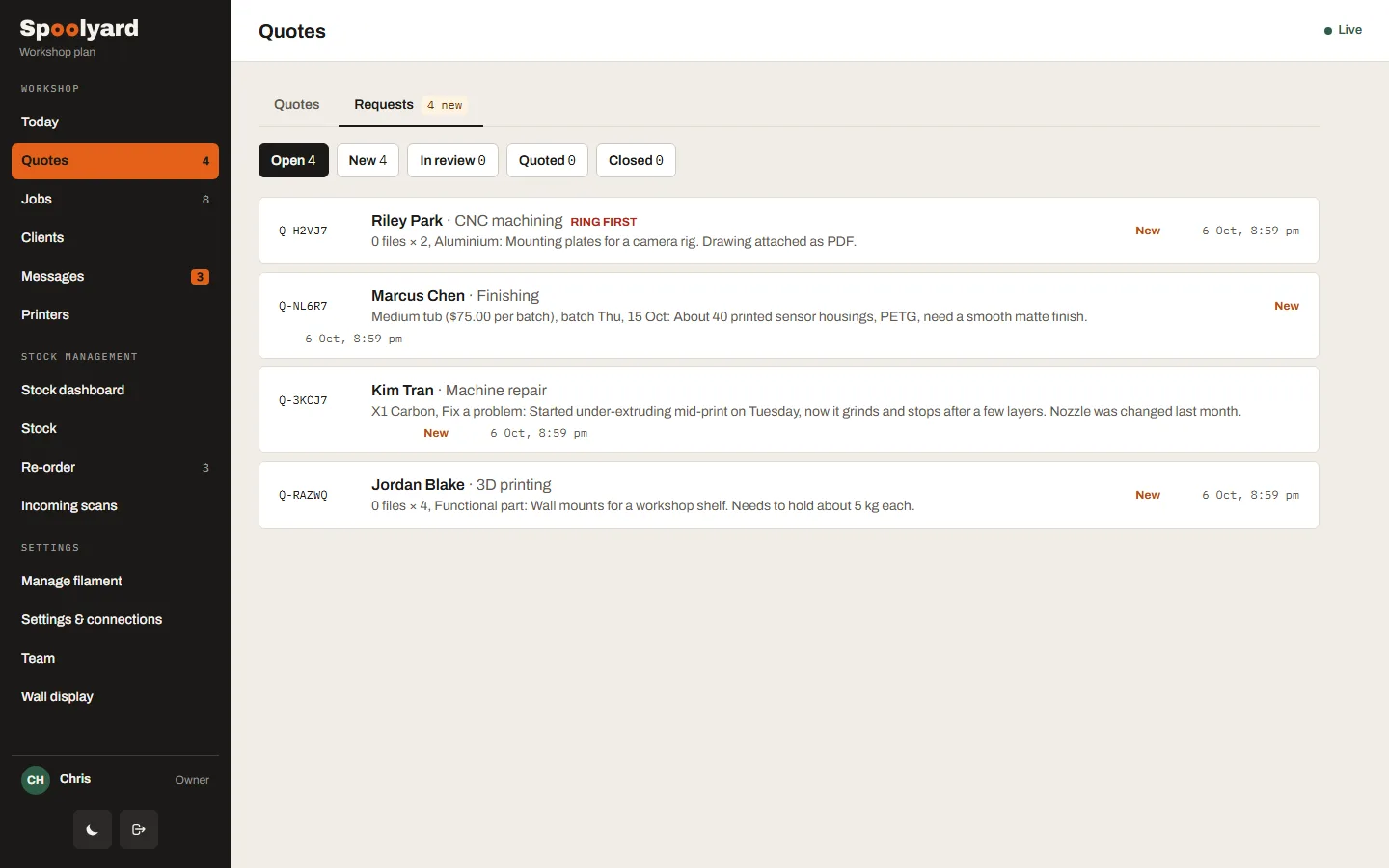Click the CH avatar for Chris

pos(36,780)
